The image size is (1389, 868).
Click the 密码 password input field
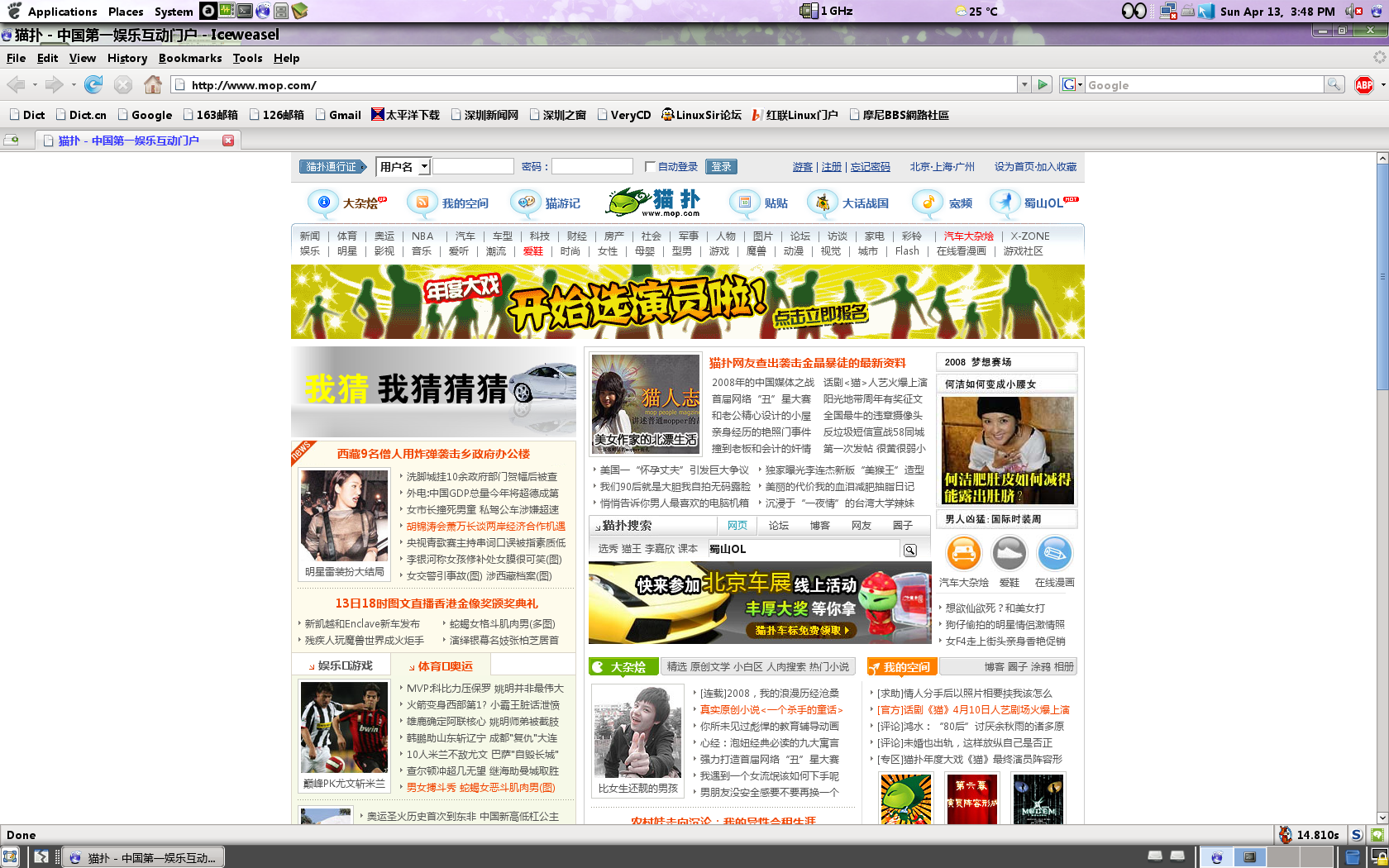coord(592,167)
